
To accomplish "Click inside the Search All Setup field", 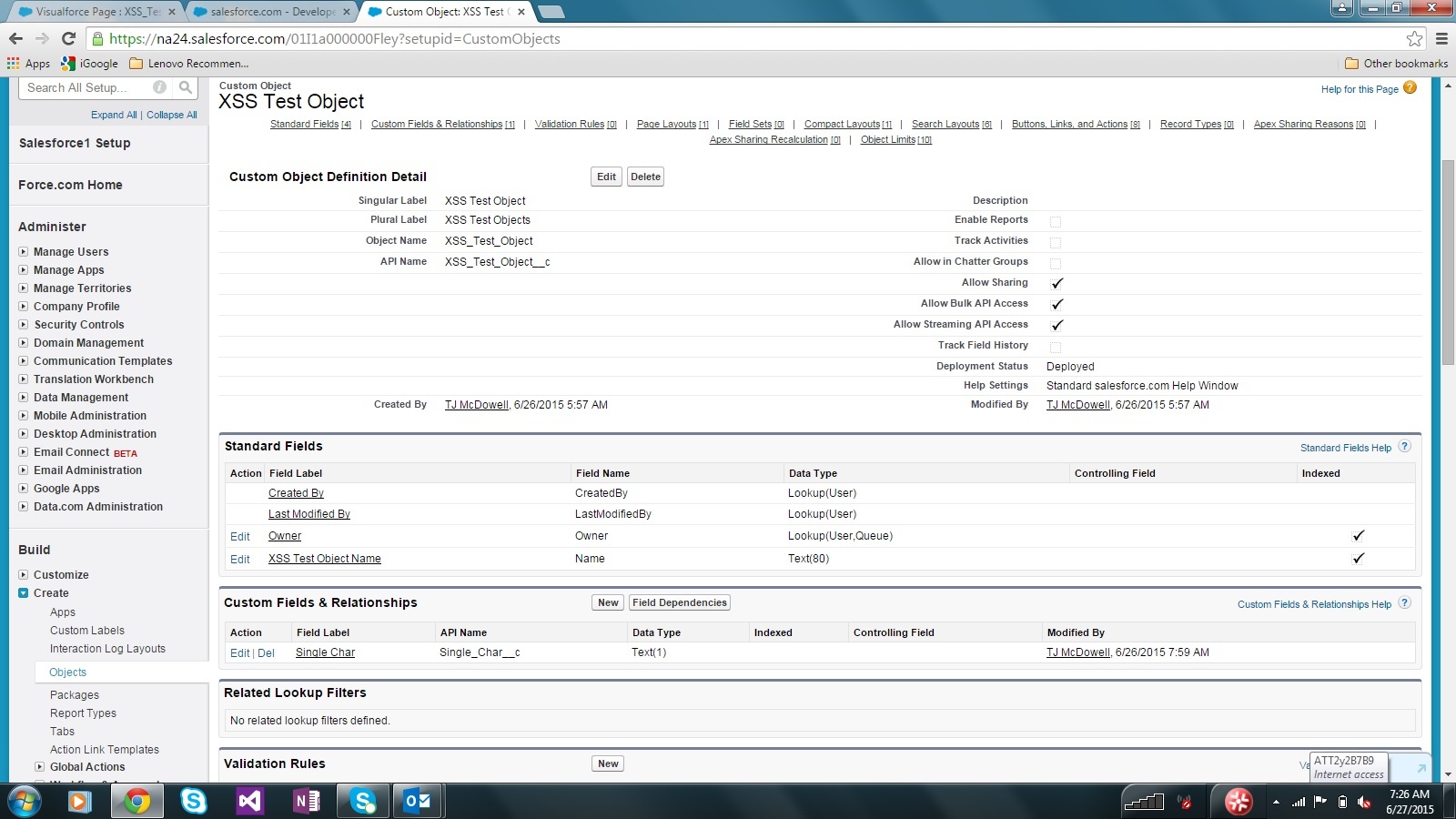I will click(86, 87).
